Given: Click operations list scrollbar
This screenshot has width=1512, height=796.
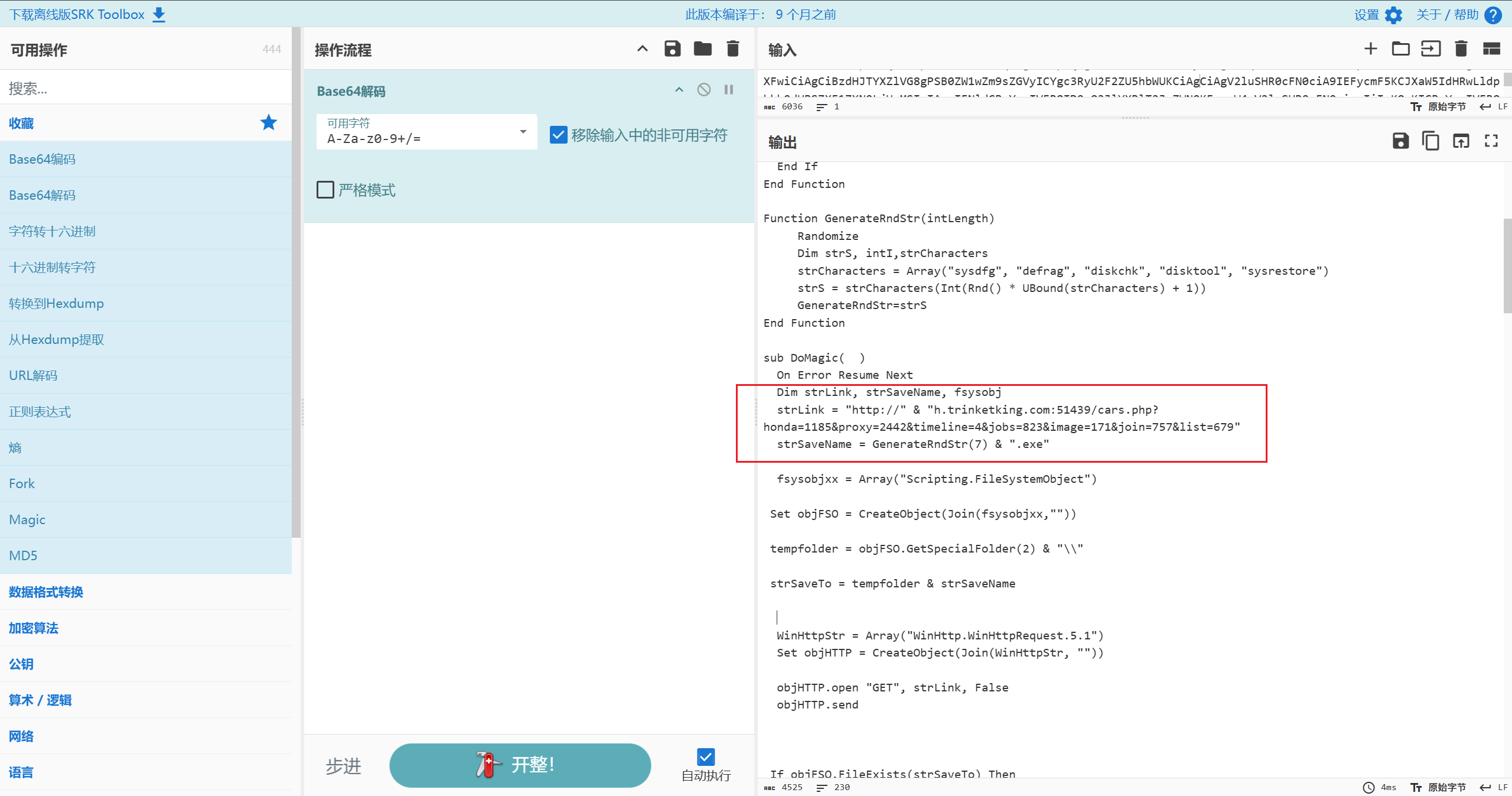Looking at the screenshot, I should pos(296,282).
